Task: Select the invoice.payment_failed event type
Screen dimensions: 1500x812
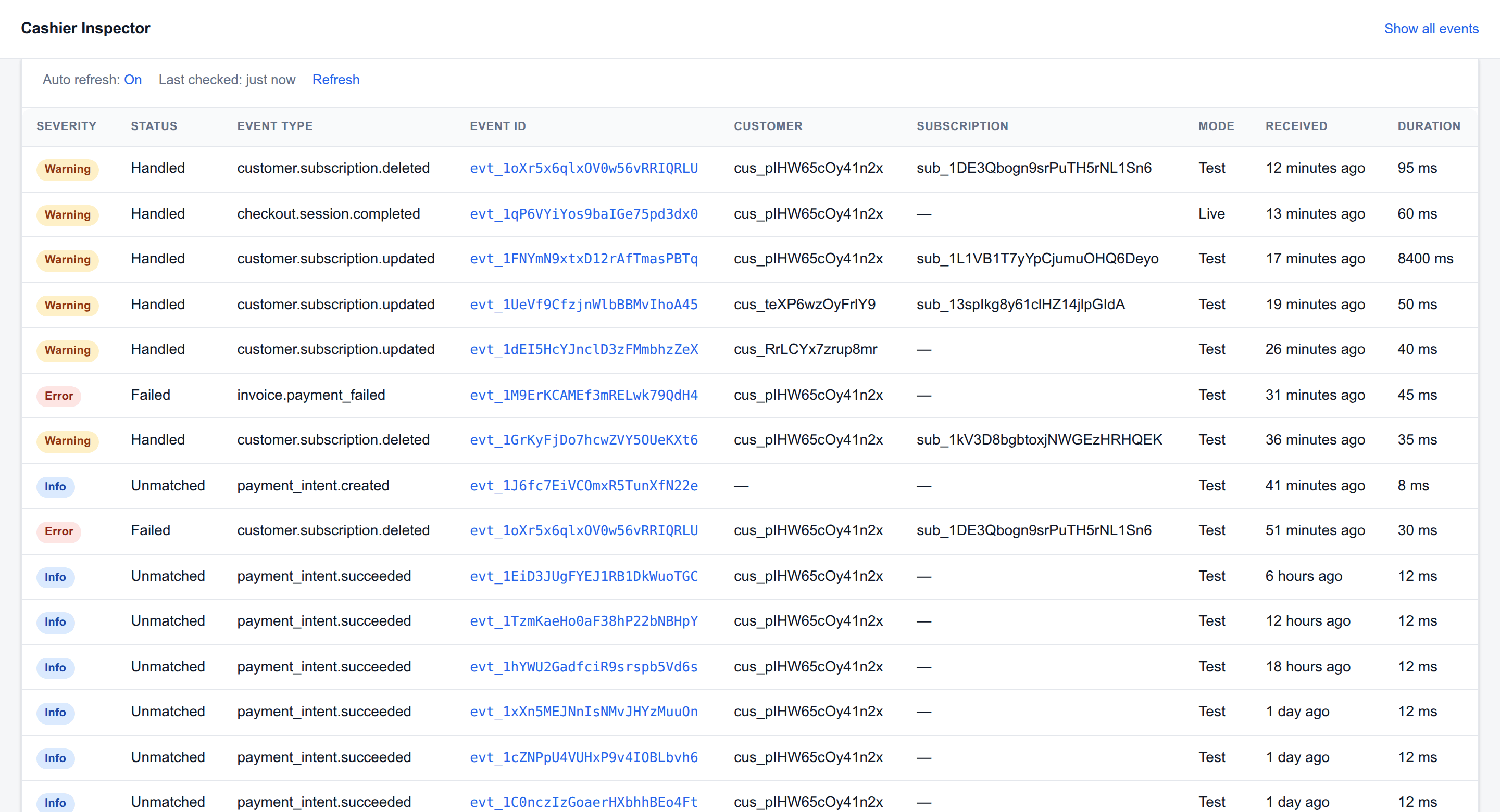Action: [311, 395]
